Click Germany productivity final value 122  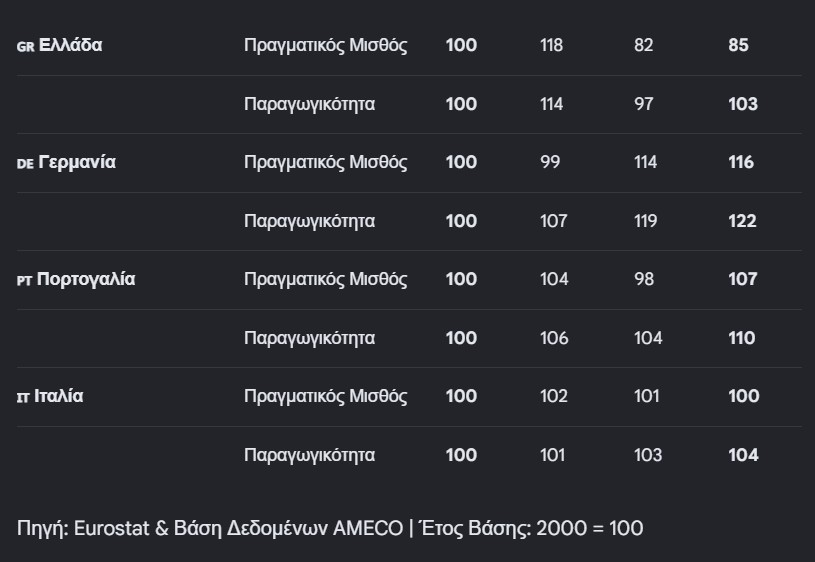[742, 221]
